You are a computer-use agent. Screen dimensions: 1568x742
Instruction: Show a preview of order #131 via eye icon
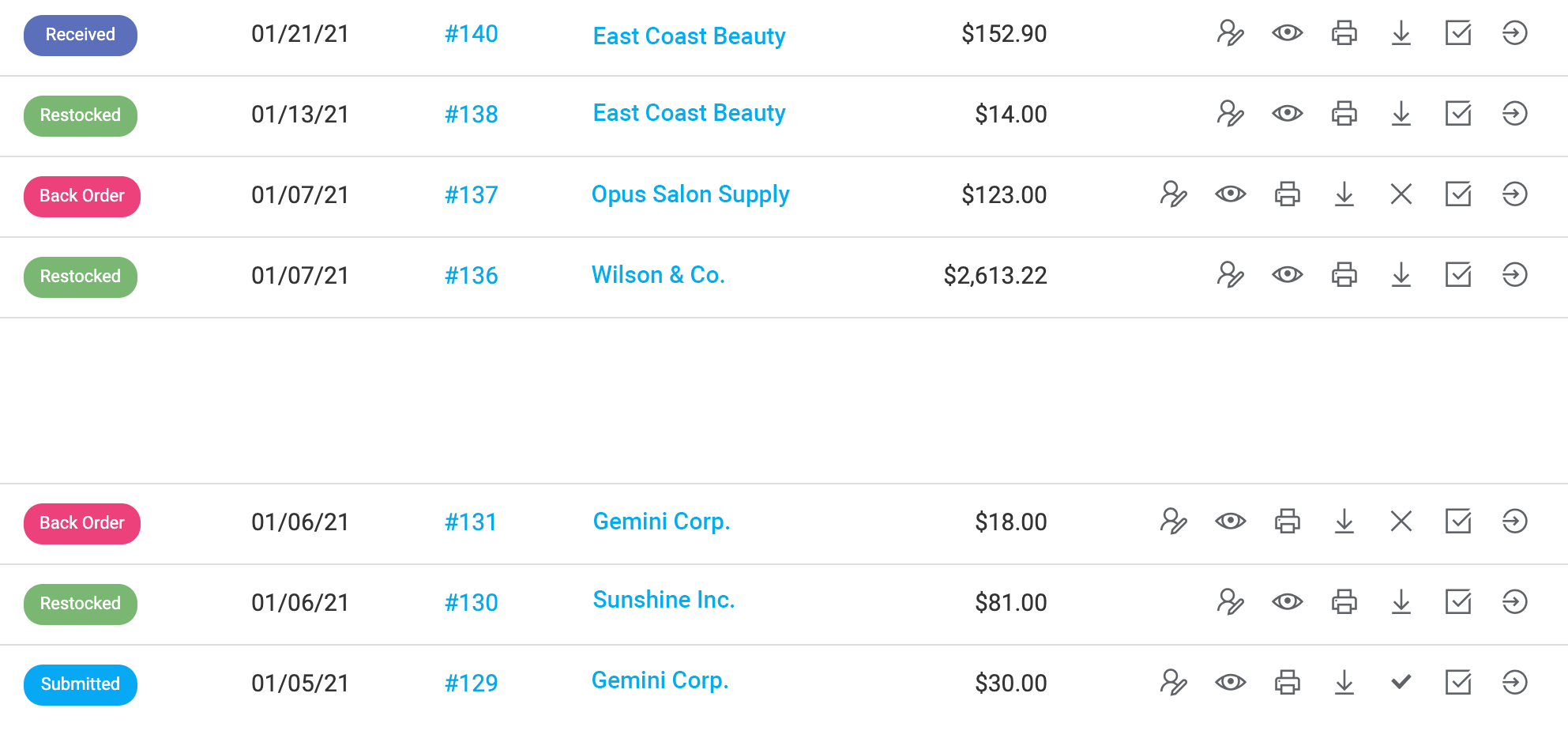[1231, 522]
